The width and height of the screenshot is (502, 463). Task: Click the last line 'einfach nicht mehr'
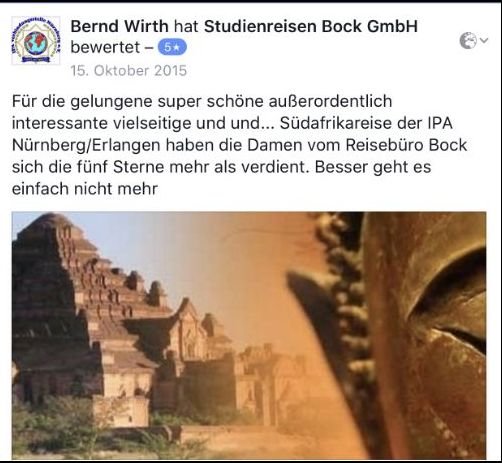[x=85, y=189]
